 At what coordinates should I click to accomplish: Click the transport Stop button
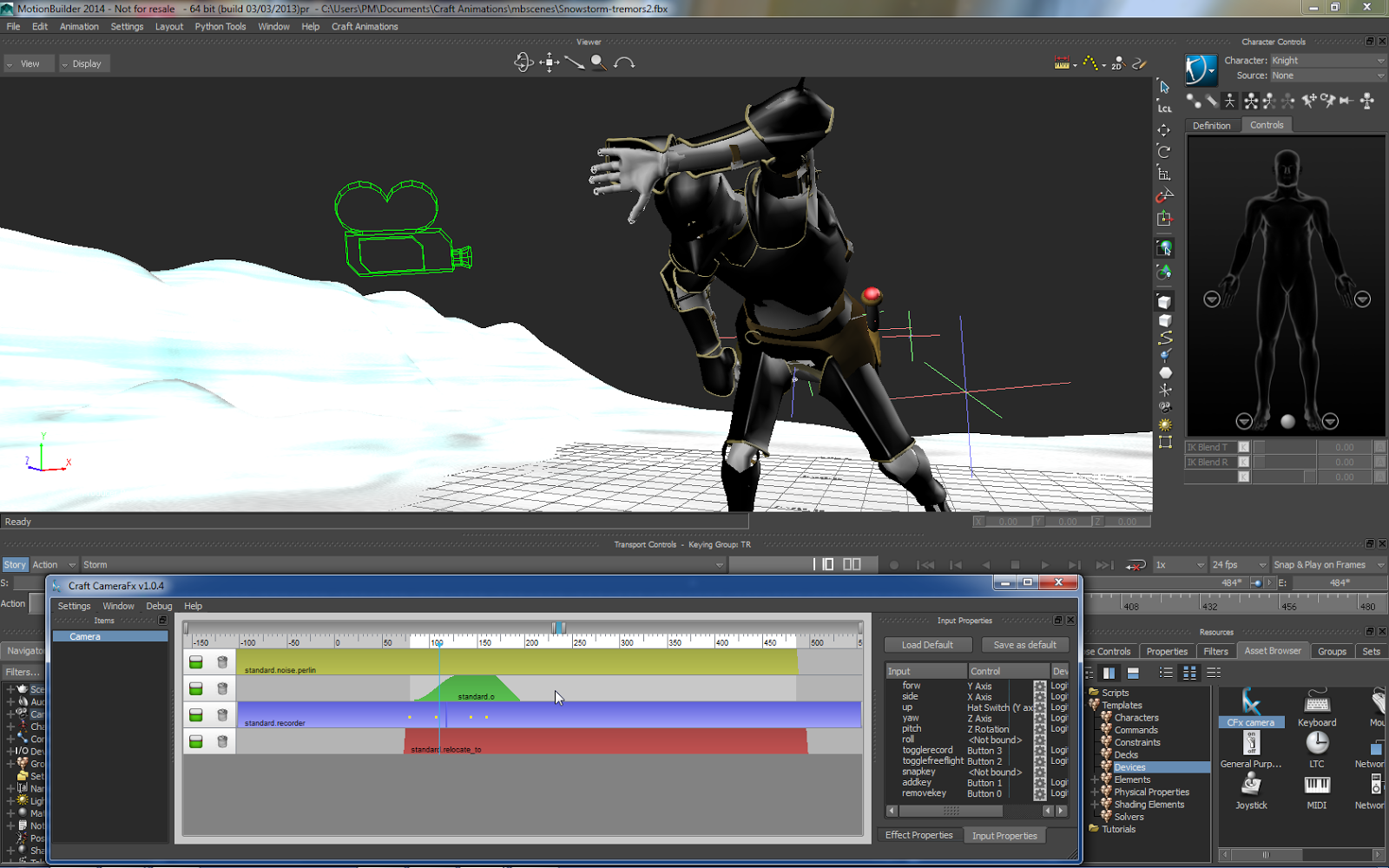tap(1015, 565)
